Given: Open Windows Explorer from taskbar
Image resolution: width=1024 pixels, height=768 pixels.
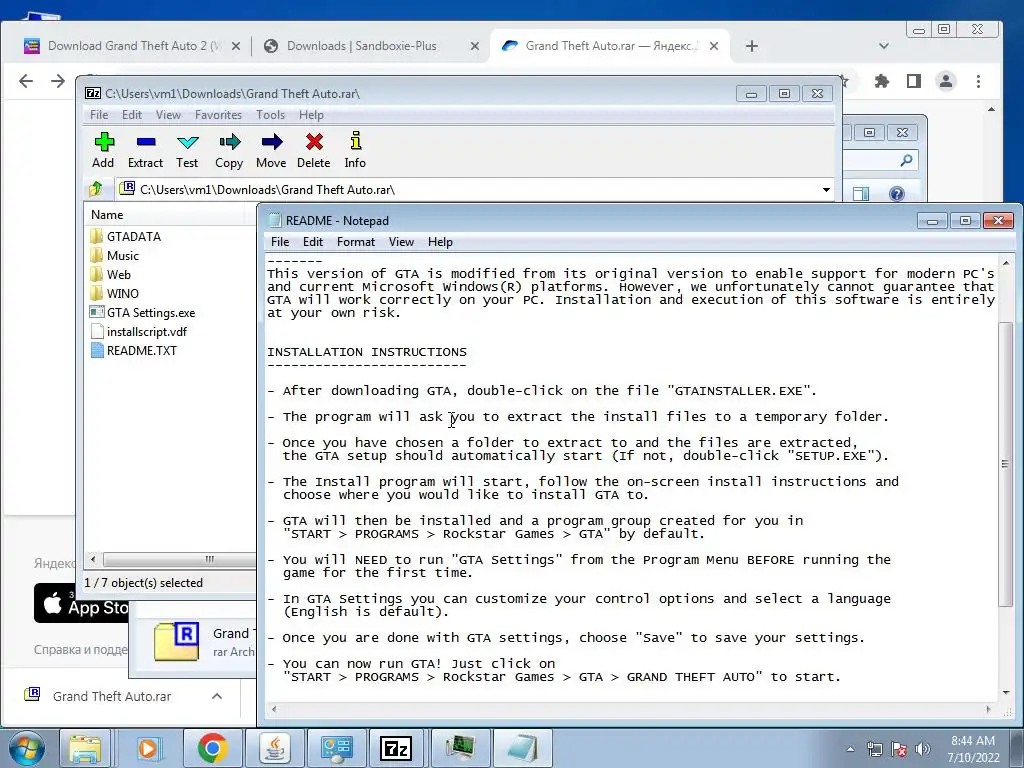Looking at the screenshot, I should pos(86,748).
